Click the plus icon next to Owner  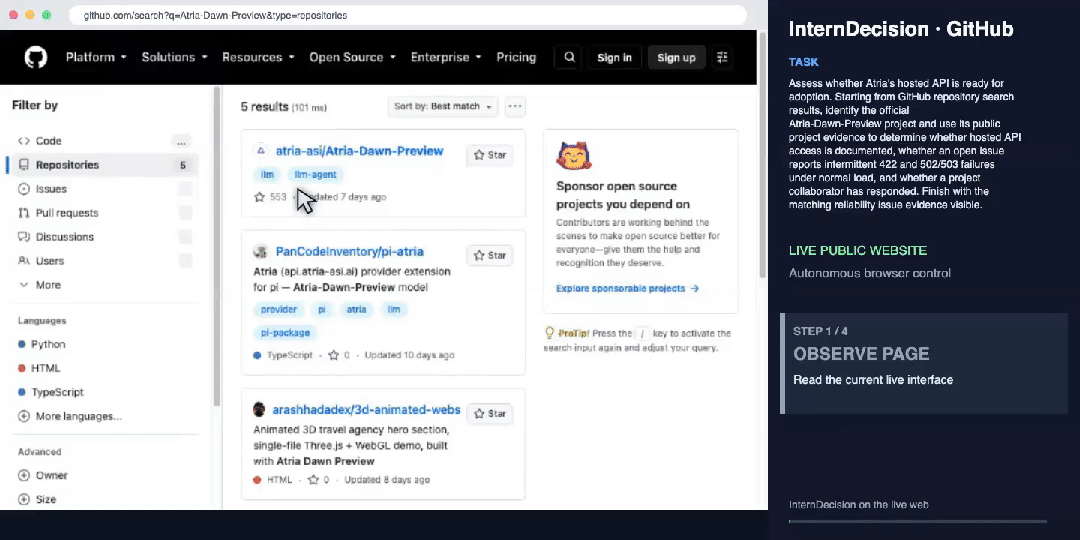pos(24,475)
